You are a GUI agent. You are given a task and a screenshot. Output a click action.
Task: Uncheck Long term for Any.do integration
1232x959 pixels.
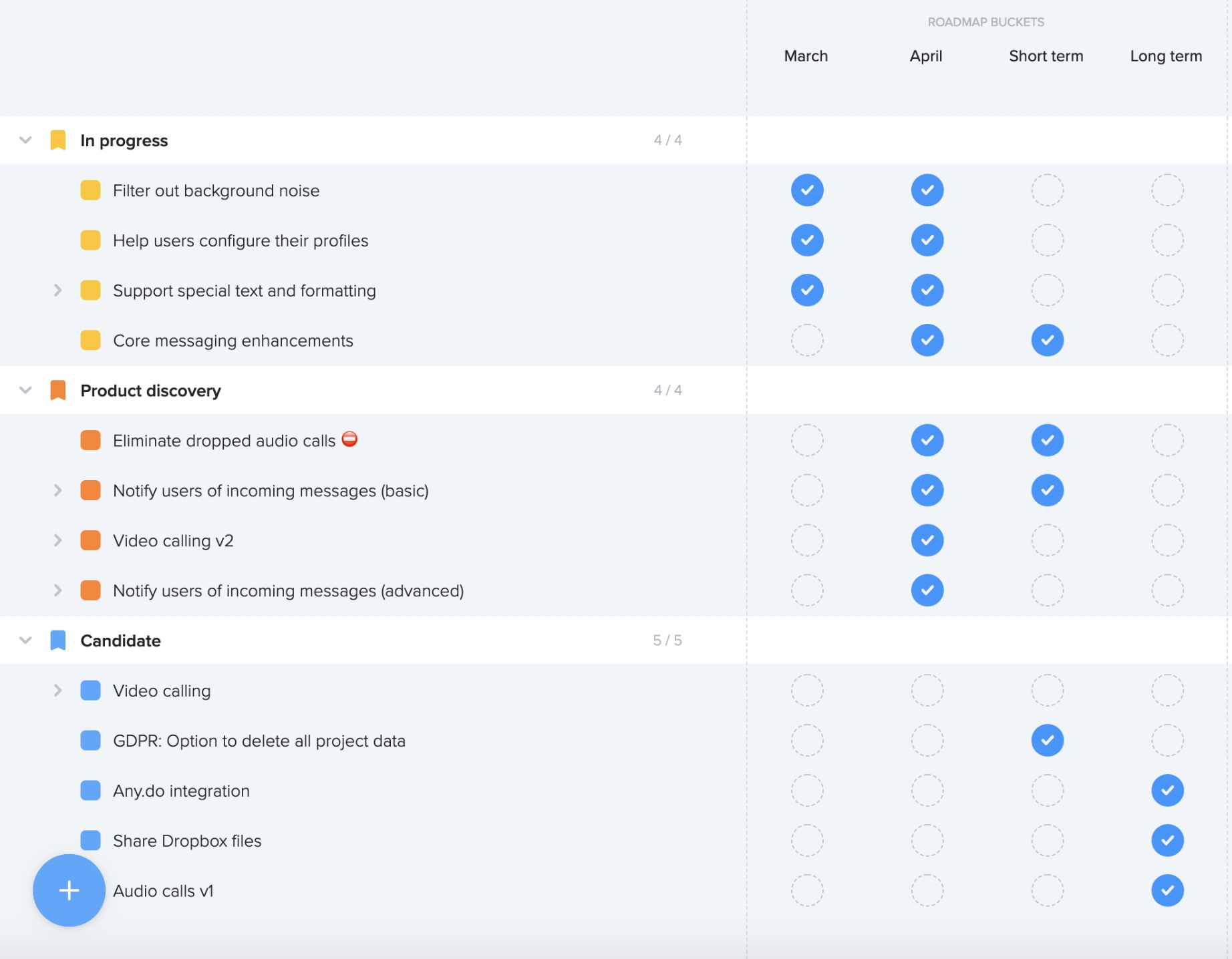pyautogui.click(x=1168, y=791)
